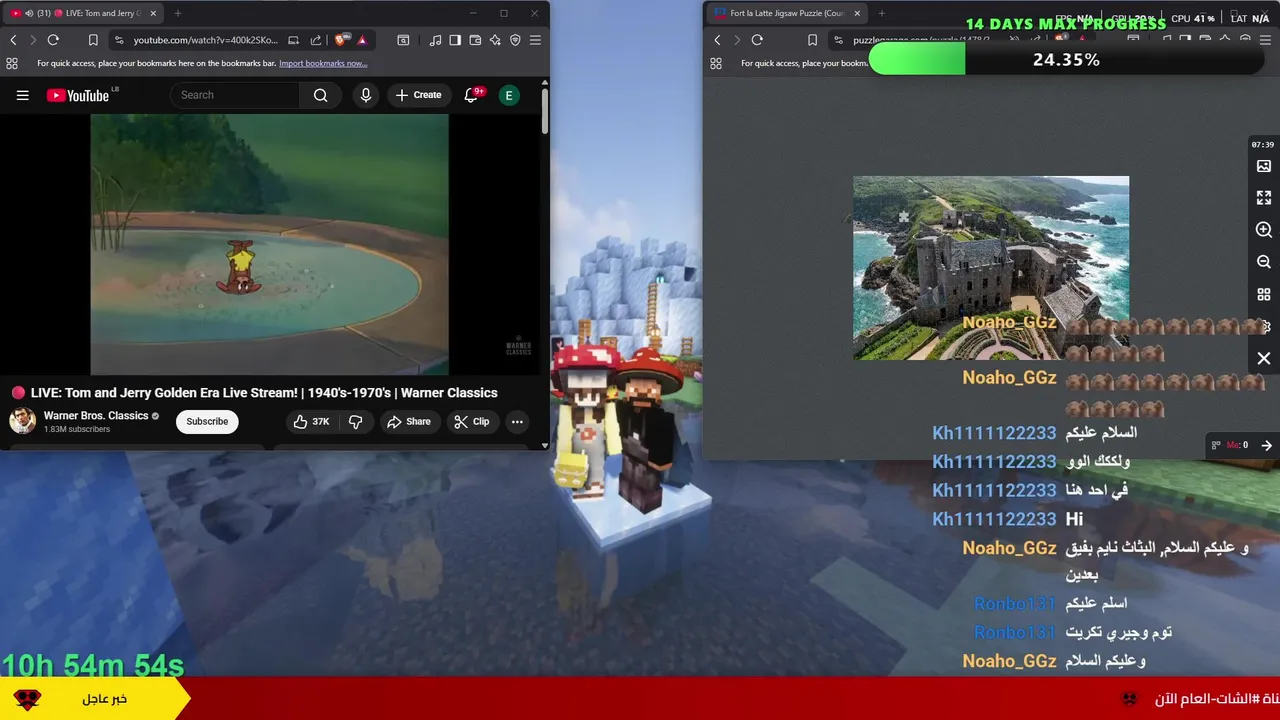Viewport: 1280px width, 720px height.
Task: Open the account avatar labeled E
Action: click(509, 95)
